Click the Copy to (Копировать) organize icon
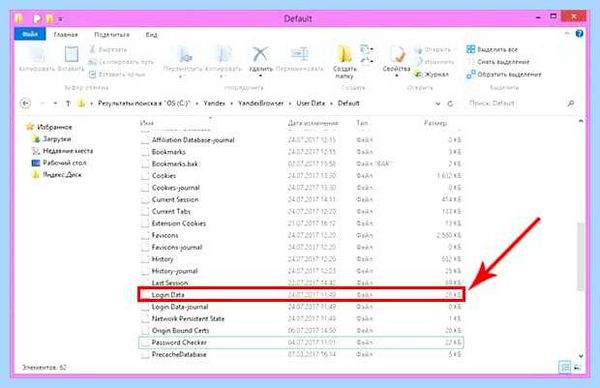Viewport: 600px width, 388px height. pyautogui.click(x=224, y=54)
